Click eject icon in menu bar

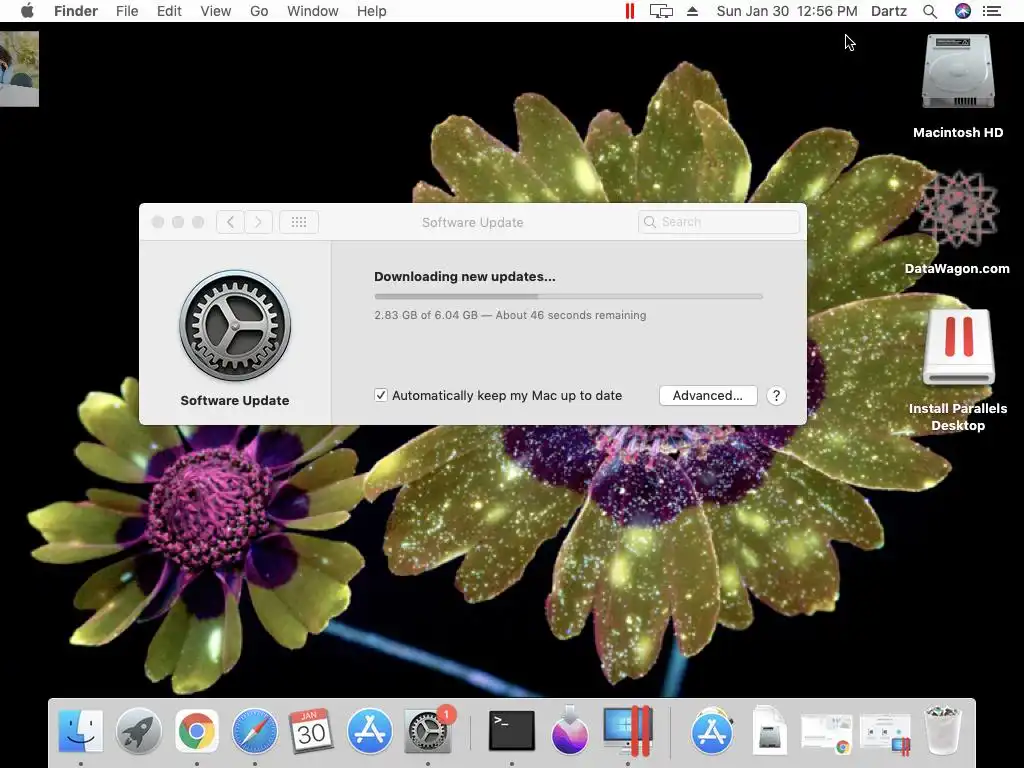pos(692,11)
